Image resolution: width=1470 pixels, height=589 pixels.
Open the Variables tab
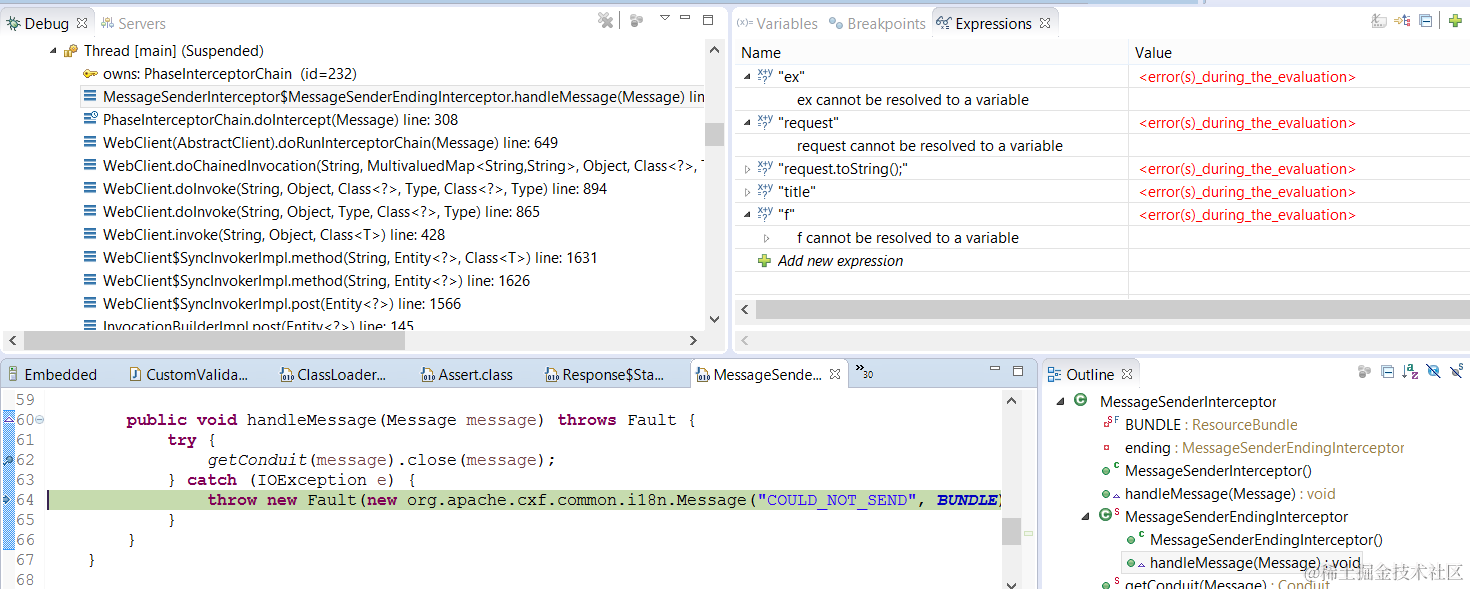(777, 23)
